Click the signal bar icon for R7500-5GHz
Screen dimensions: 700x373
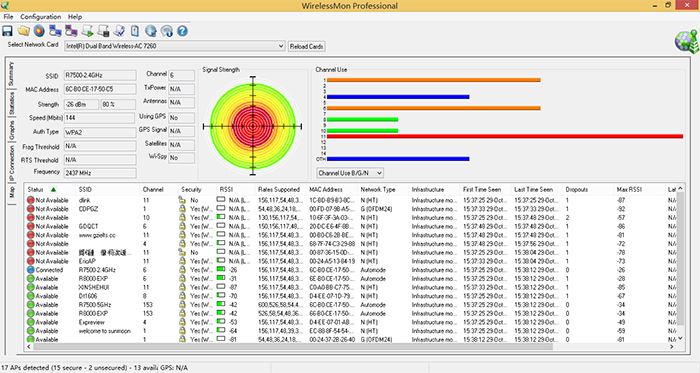click(x=221, y=304)
